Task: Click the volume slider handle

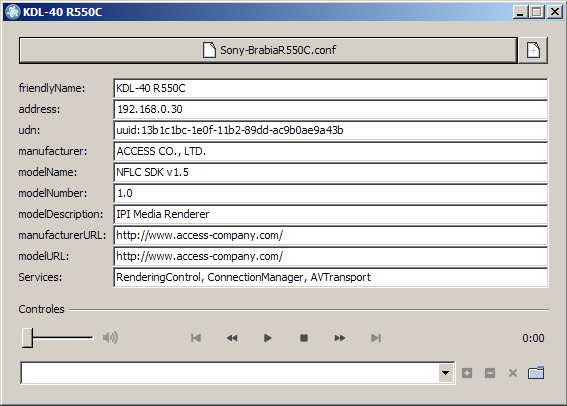Action: coord(27,338)
